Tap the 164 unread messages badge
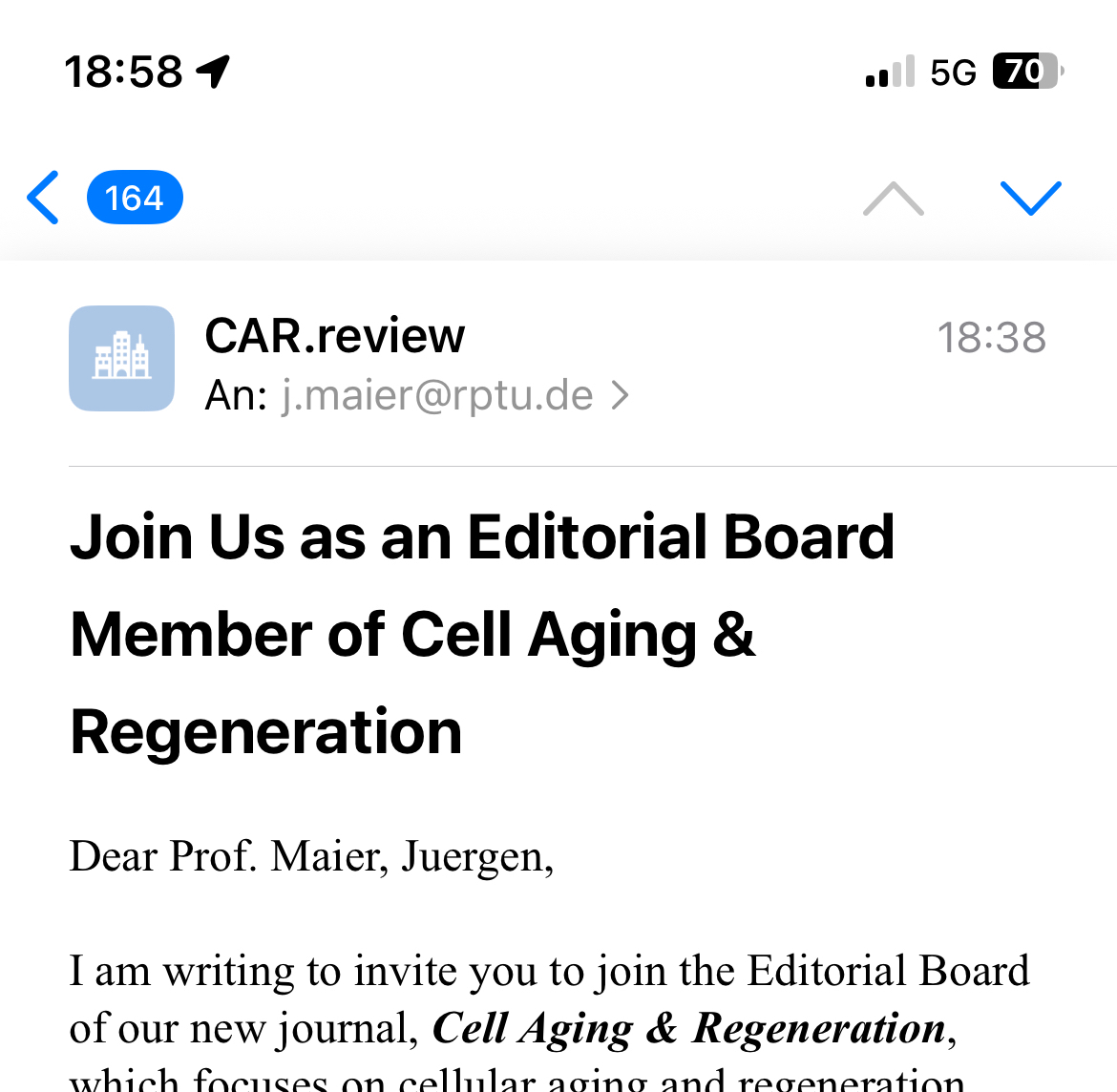Image resolution: width=1117 pixels, height=1092 pixels. coord(135,198)
